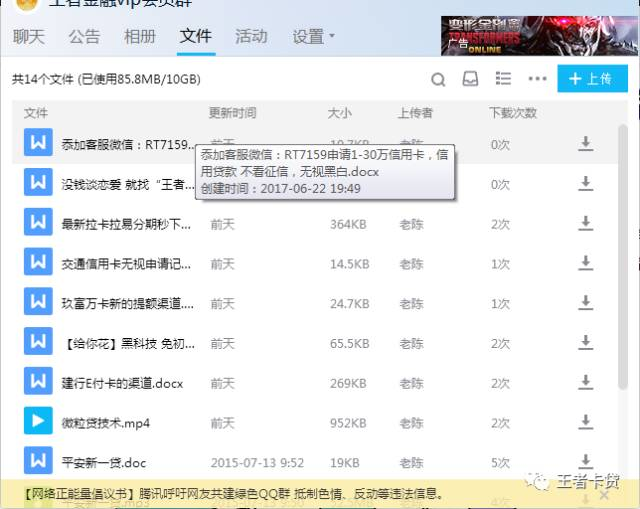Click the 65.5KB size cell
Viewport: 640px width, 509px height.
coord(350,344)
